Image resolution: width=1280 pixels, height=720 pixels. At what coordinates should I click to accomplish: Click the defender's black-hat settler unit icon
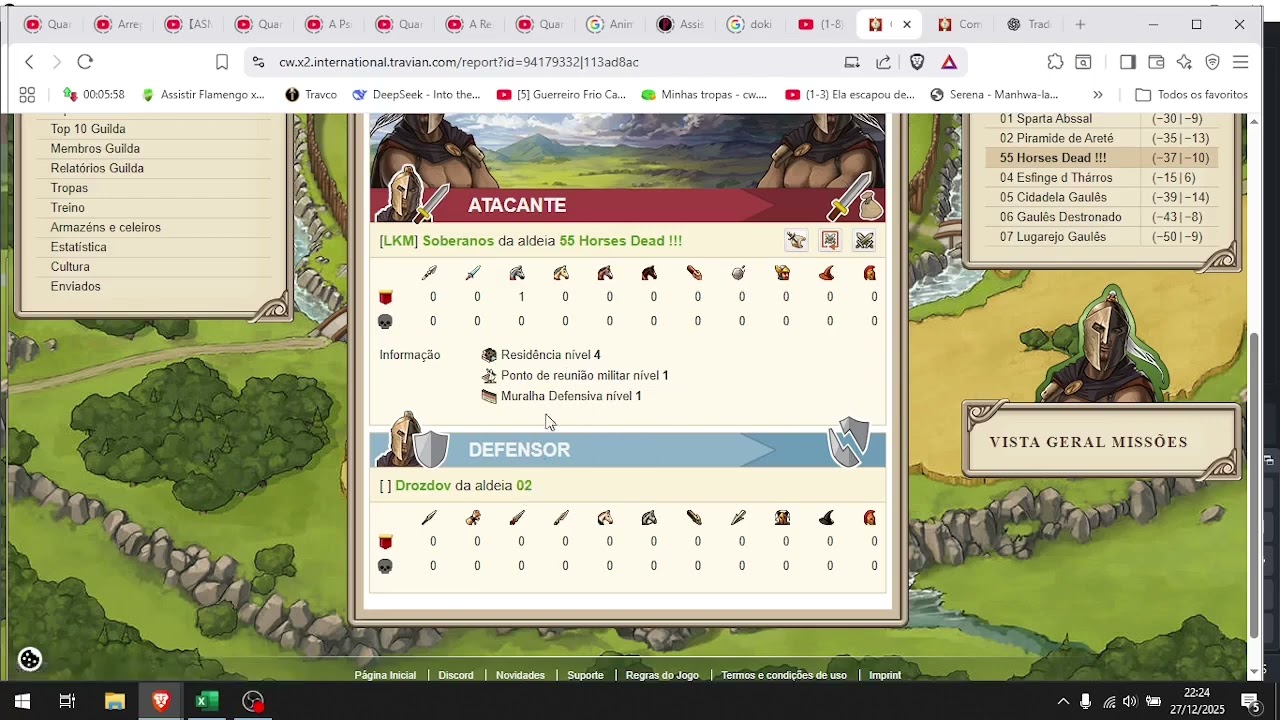[826, 517]
